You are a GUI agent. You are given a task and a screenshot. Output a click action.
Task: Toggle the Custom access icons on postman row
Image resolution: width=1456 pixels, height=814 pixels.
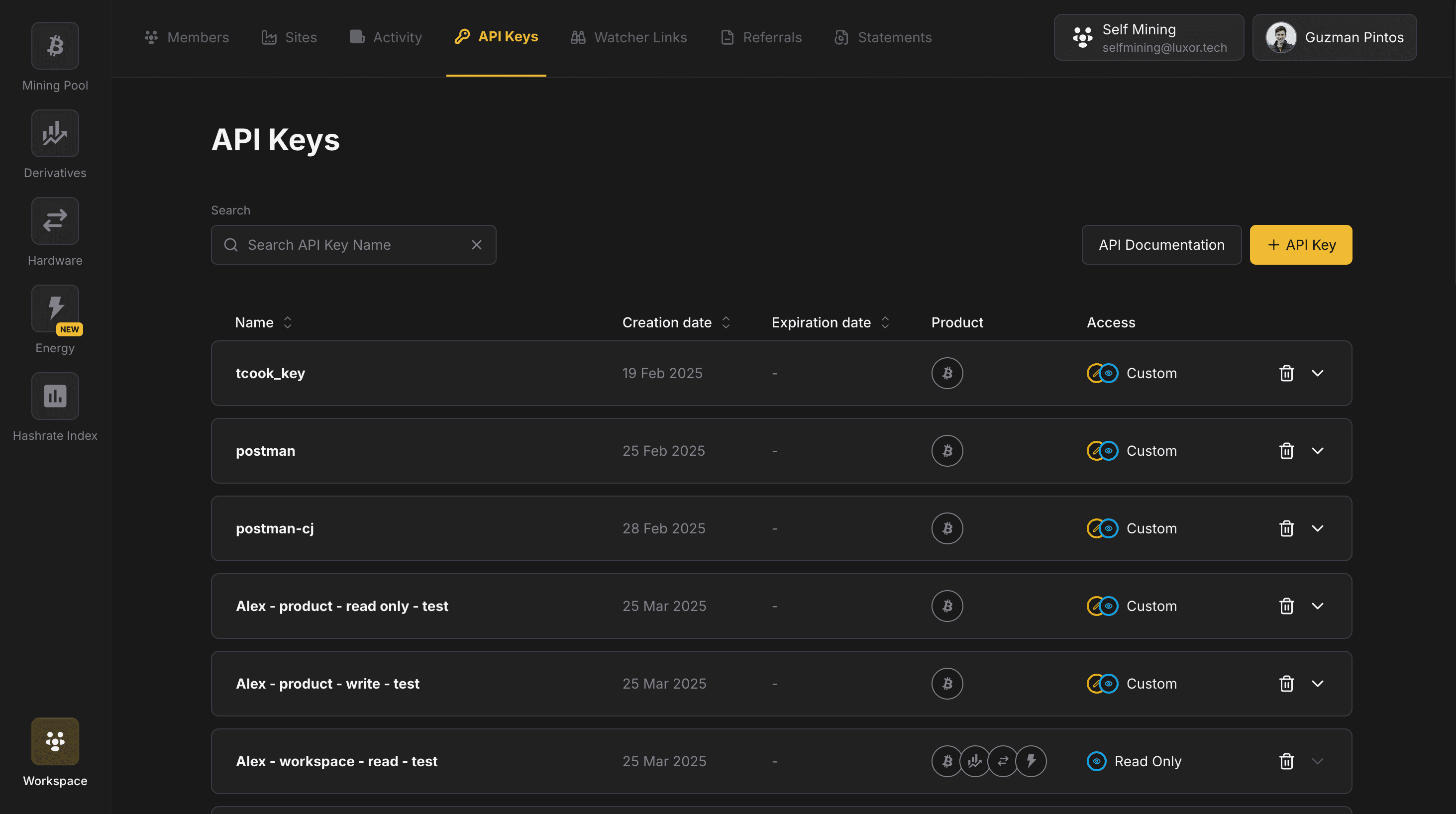point(1101,450)
